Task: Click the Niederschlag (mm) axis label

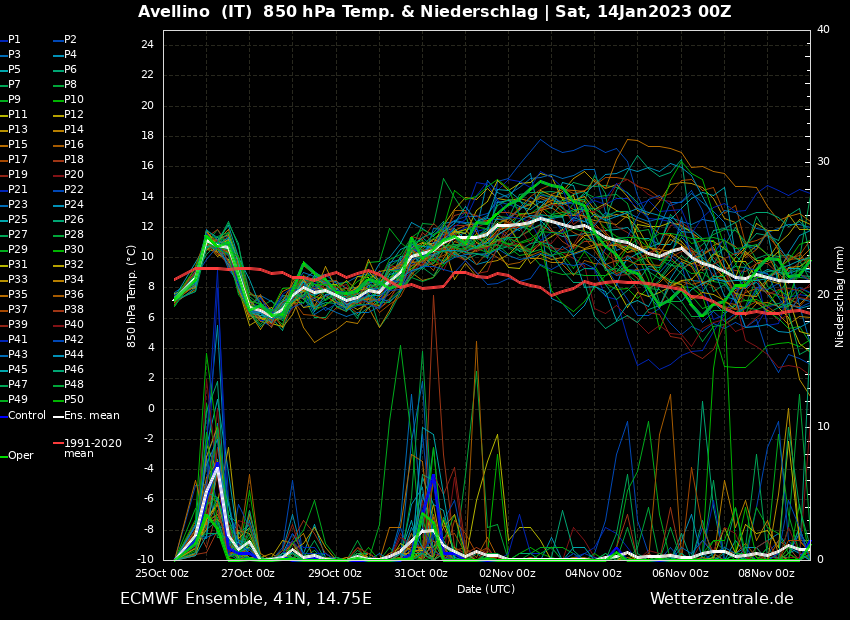Action: (840, 296)
